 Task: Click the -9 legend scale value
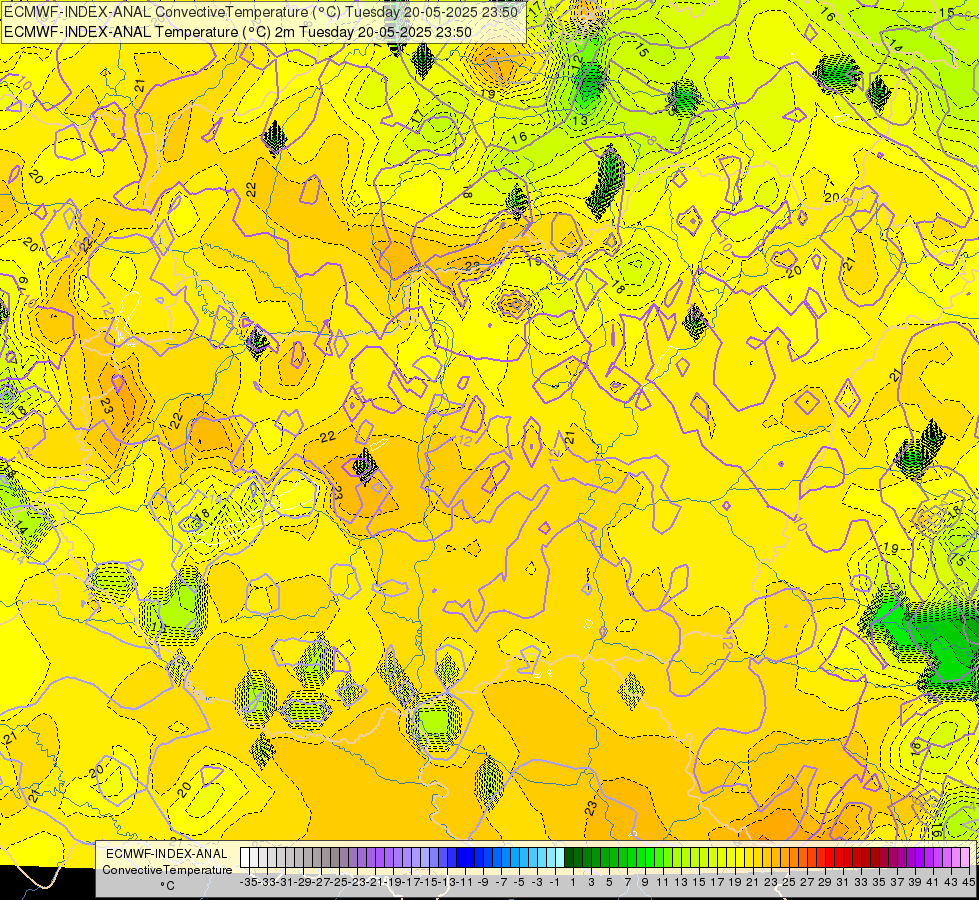(x=483, y=882)
